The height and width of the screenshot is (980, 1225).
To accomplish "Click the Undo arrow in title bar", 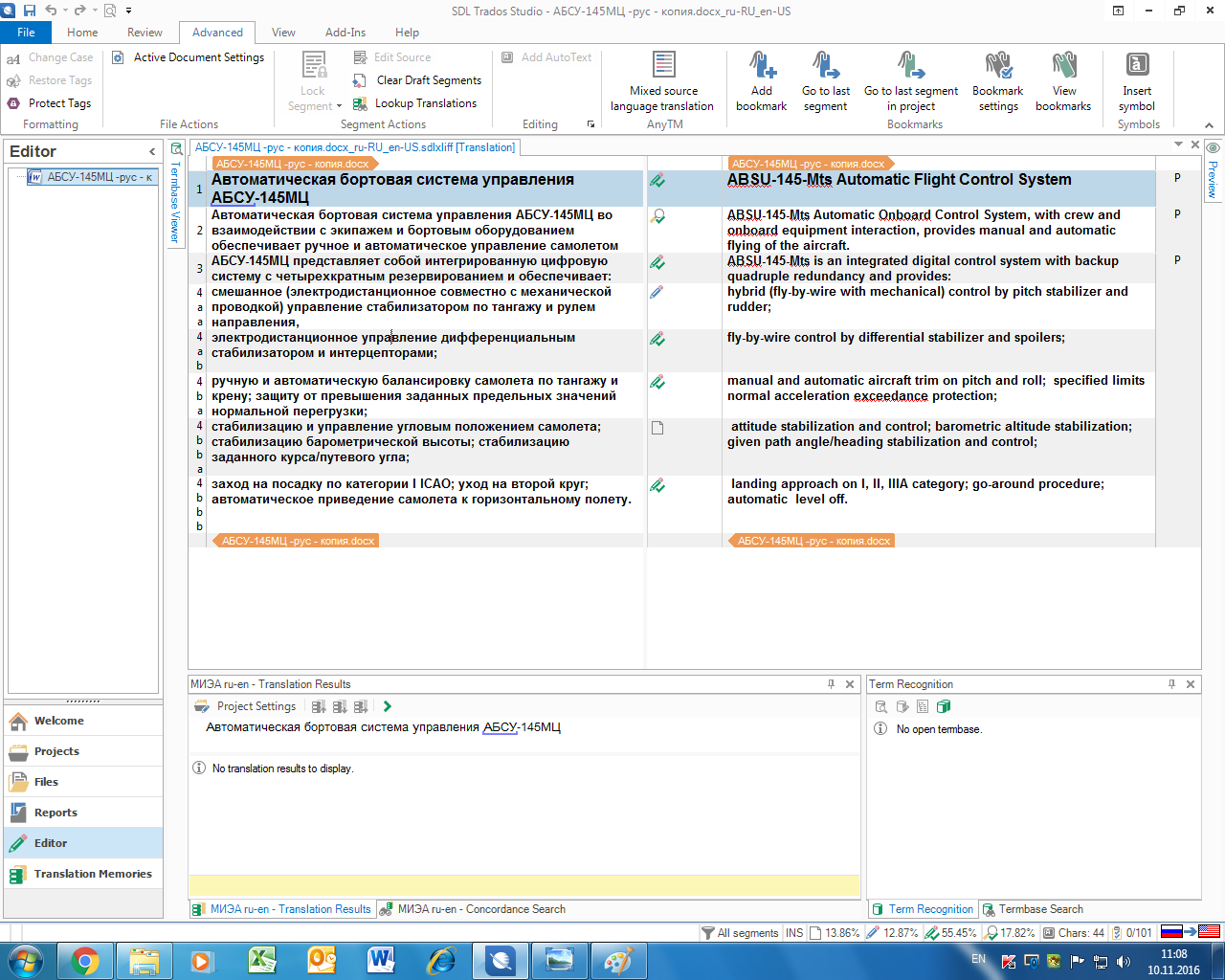I will (x=50, y=11).
